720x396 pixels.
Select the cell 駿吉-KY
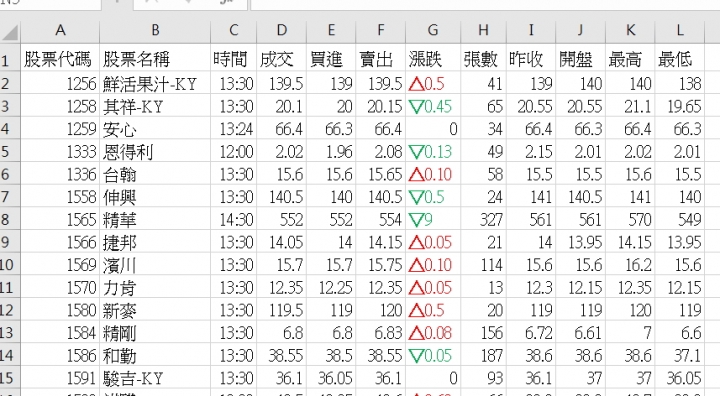coord(155,378)
